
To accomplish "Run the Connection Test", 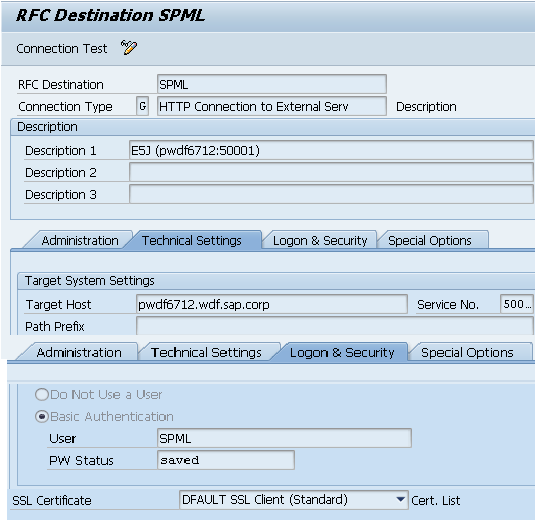I will [62, 48].
